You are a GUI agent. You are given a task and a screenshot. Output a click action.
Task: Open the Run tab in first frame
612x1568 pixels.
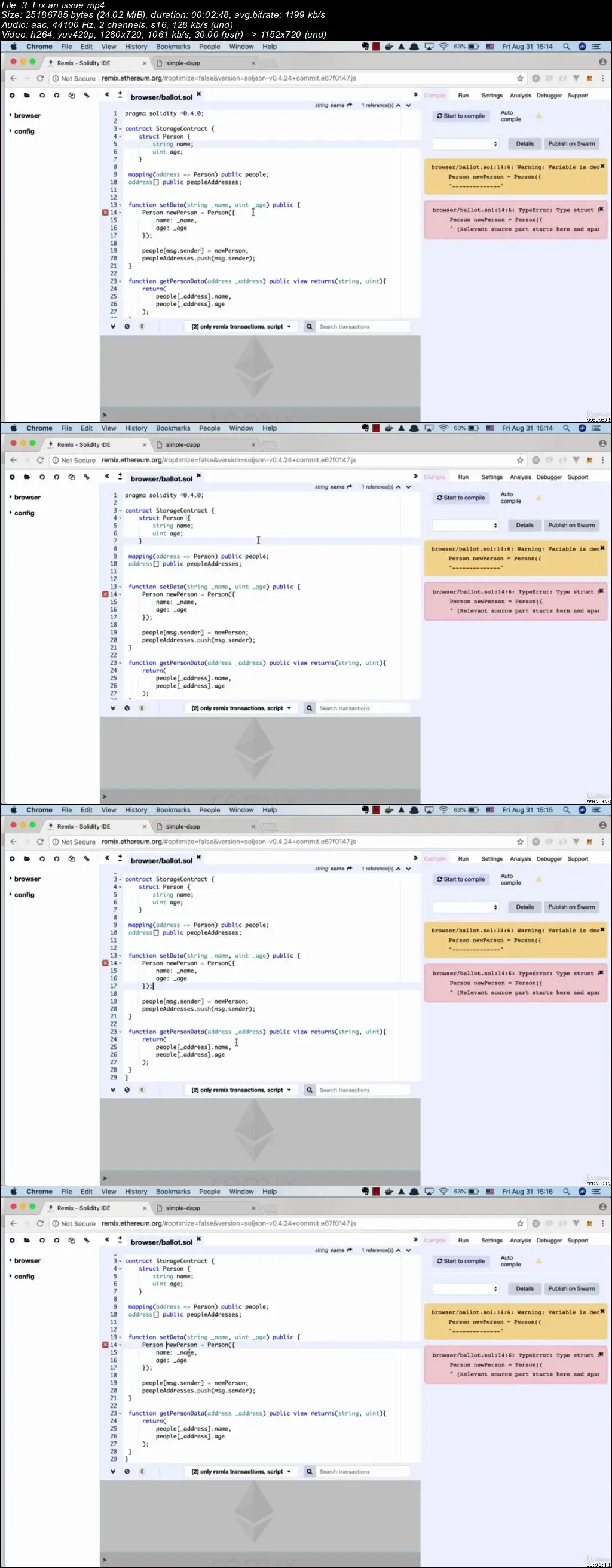[x=463, y=96]
